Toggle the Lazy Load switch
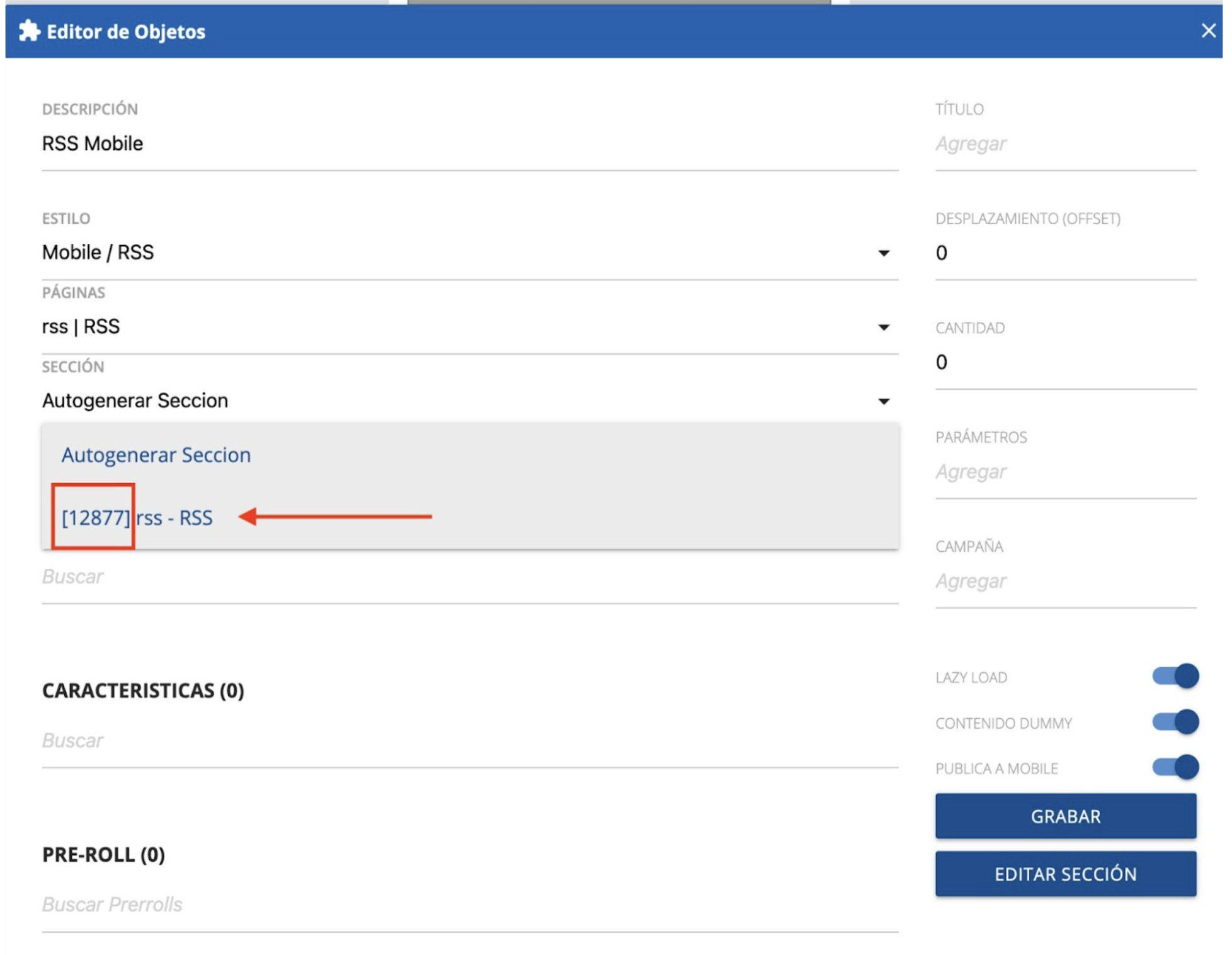This screenshot has height=955, width=1232. click(1175, 676)
